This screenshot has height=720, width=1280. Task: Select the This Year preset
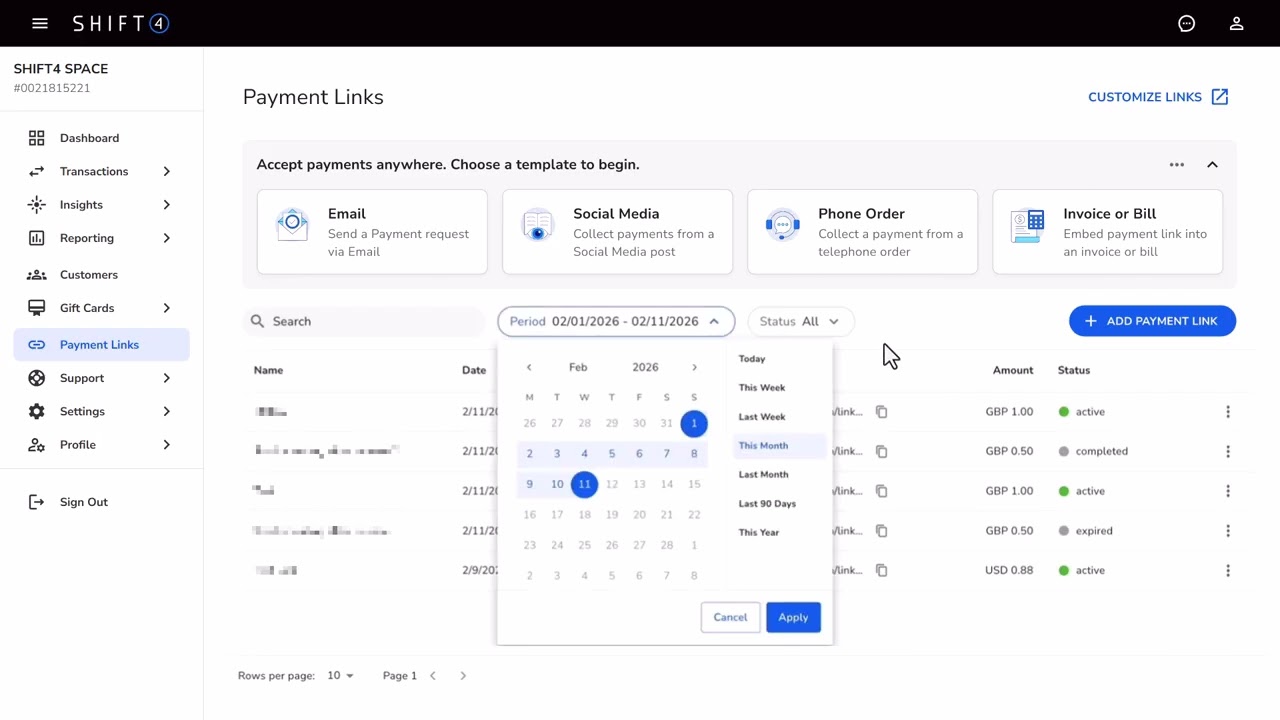(x=758, y=533)
